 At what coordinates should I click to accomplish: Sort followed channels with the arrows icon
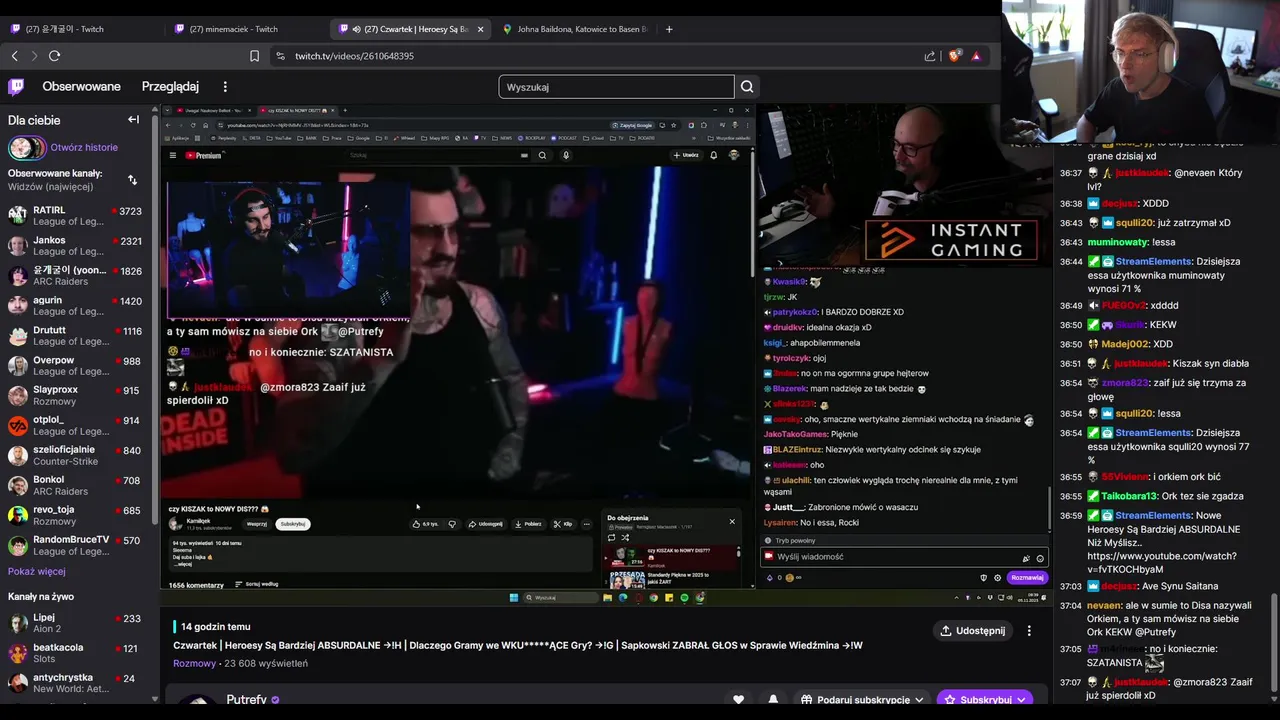click(133, 180)
